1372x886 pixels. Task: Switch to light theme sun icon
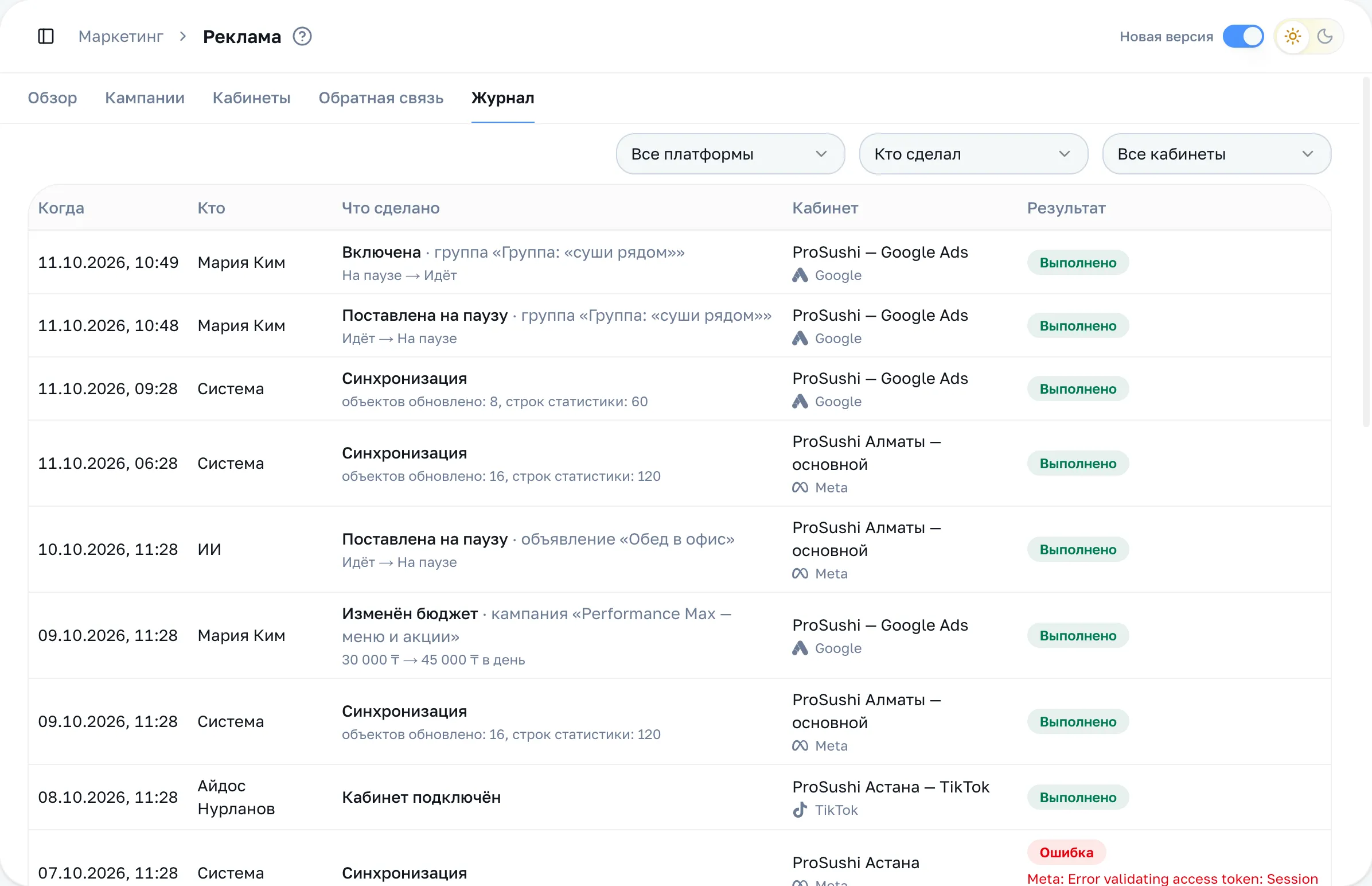[x=1293, y=36]
